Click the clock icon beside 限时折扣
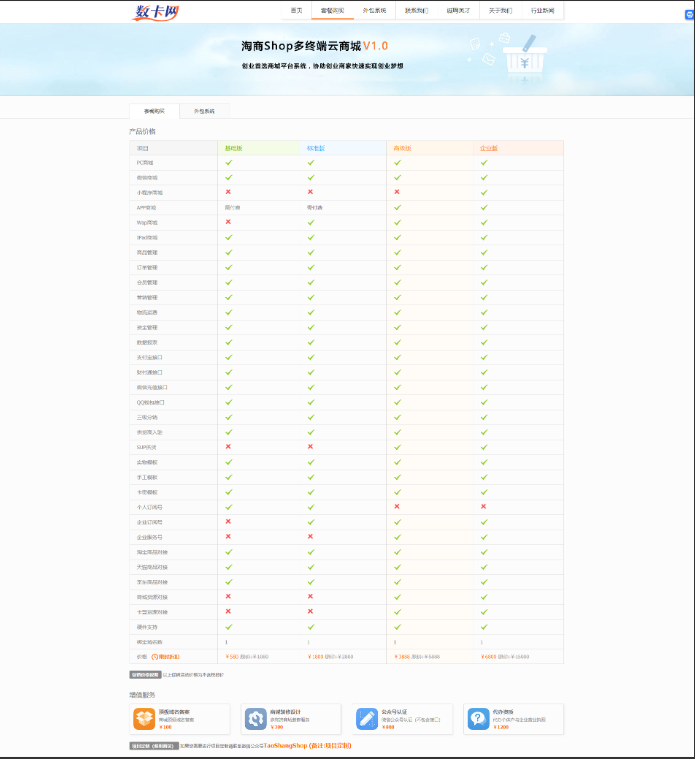The image size is (695, 759). point(155,657)
